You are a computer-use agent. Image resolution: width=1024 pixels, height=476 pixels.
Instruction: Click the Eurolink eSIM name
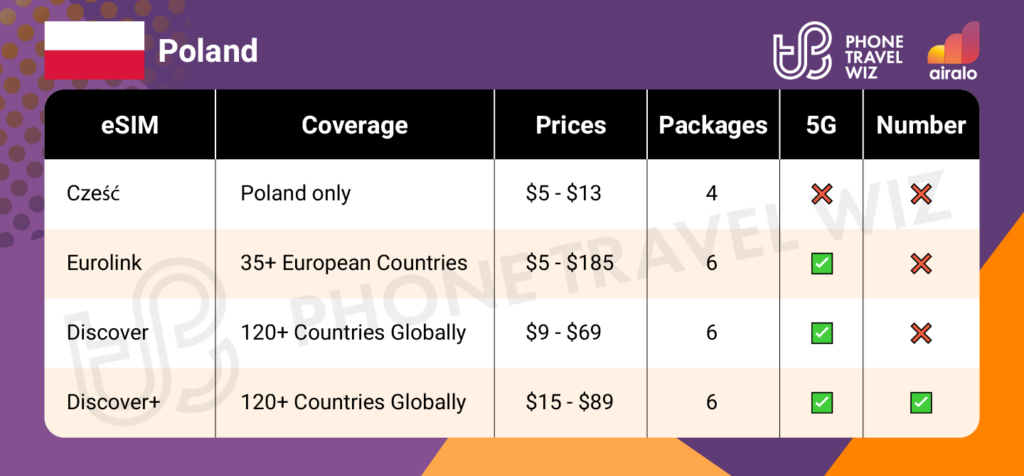click(106, 263)
